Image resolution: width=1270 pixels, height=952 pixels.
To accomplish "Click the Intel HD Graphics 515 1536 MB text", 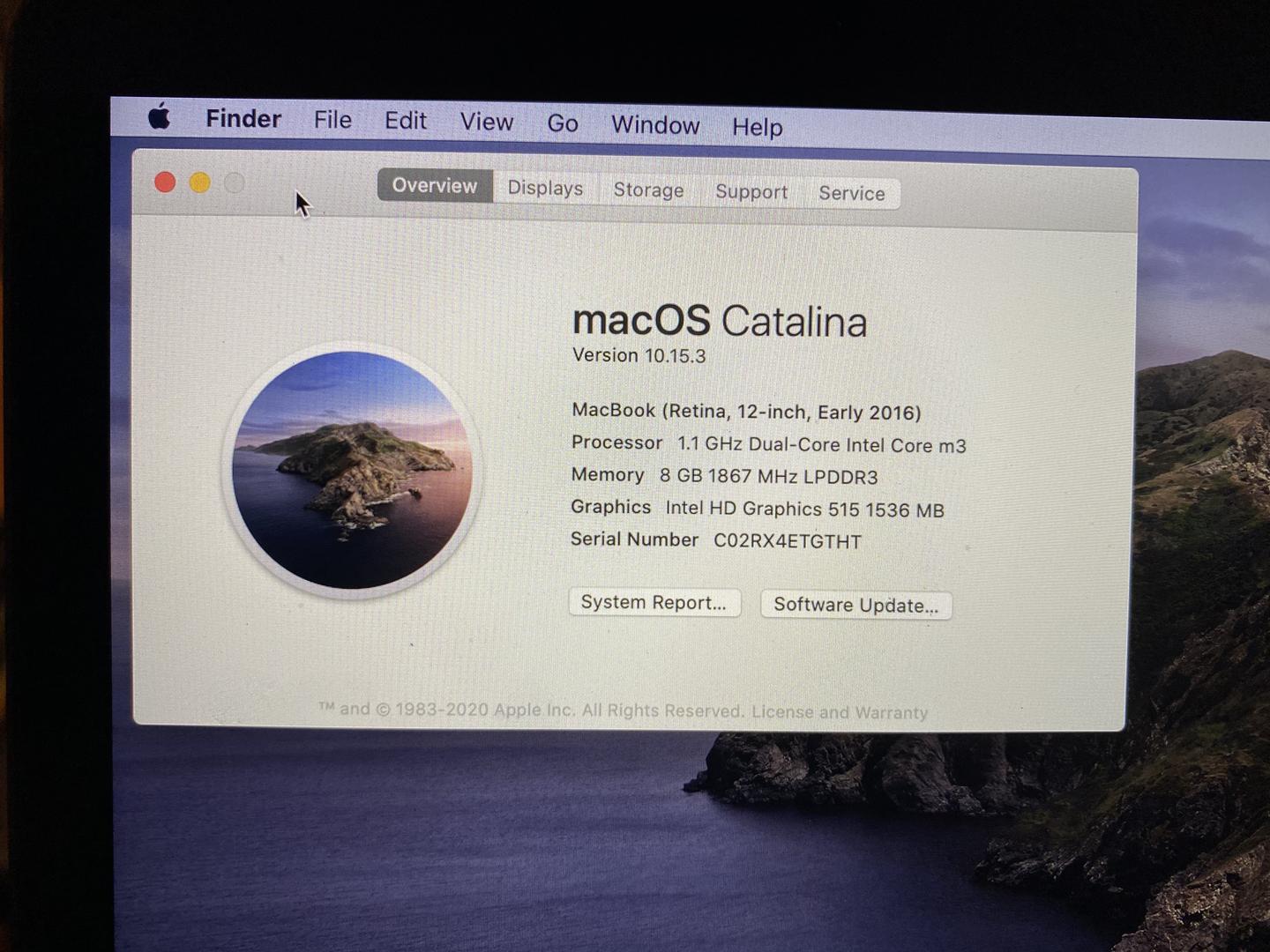I will point(804,509).
